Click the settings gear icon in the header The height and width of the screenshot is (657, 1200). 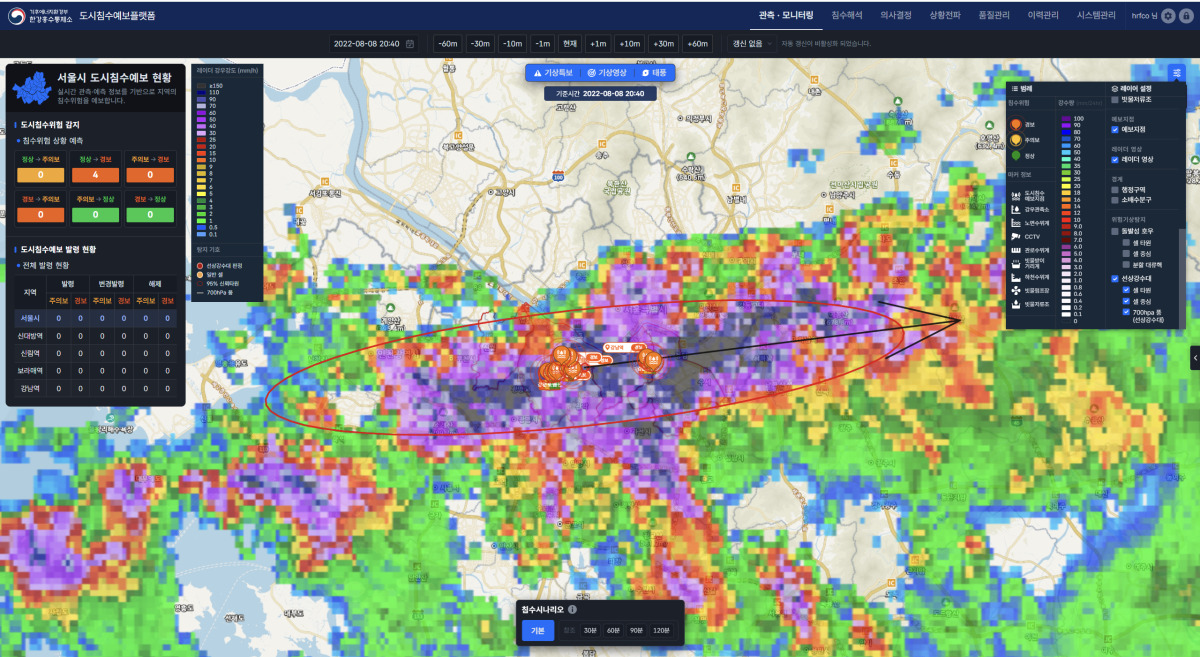1168,16
